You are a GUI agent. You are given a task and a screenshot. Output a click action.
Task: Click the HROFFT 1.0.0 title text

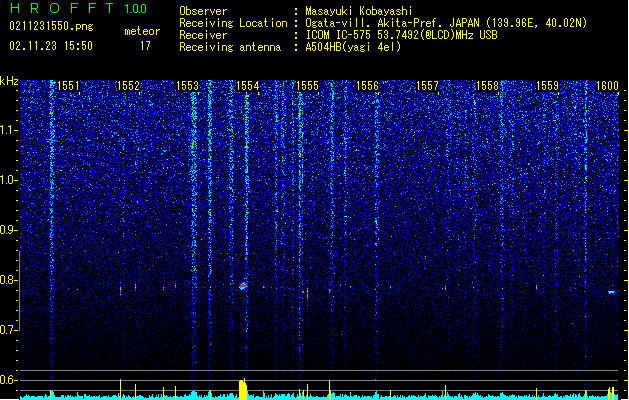[x=78, y=8]
